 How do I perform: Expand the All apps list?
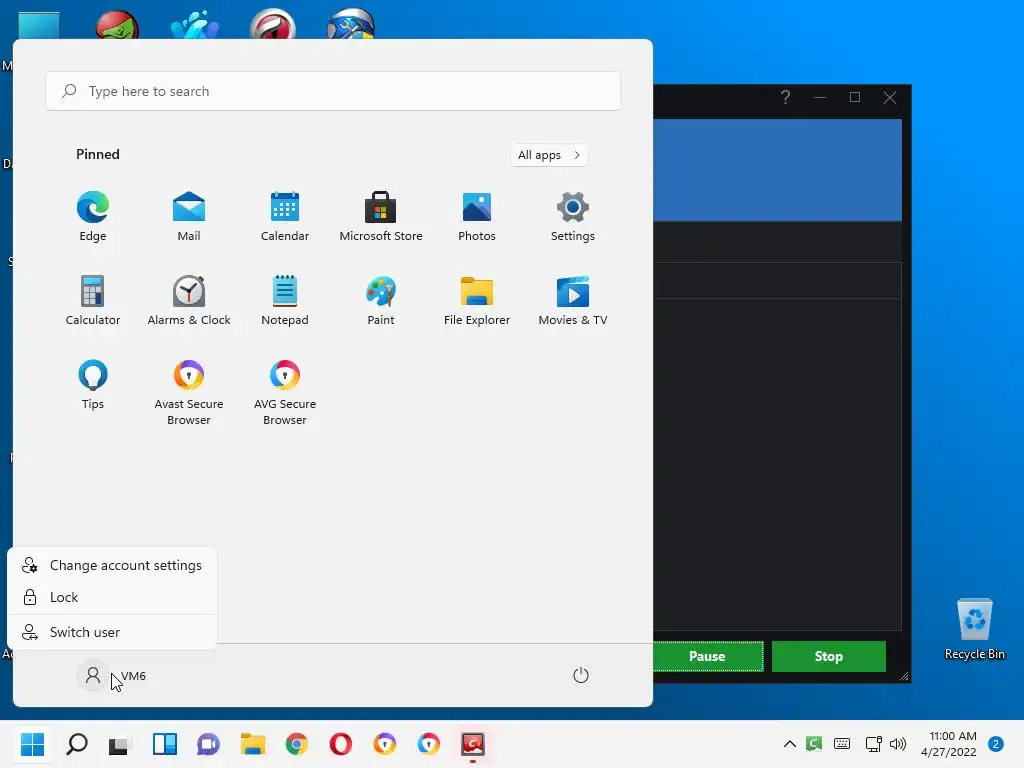pyautogui.click(x=549, y=155)
